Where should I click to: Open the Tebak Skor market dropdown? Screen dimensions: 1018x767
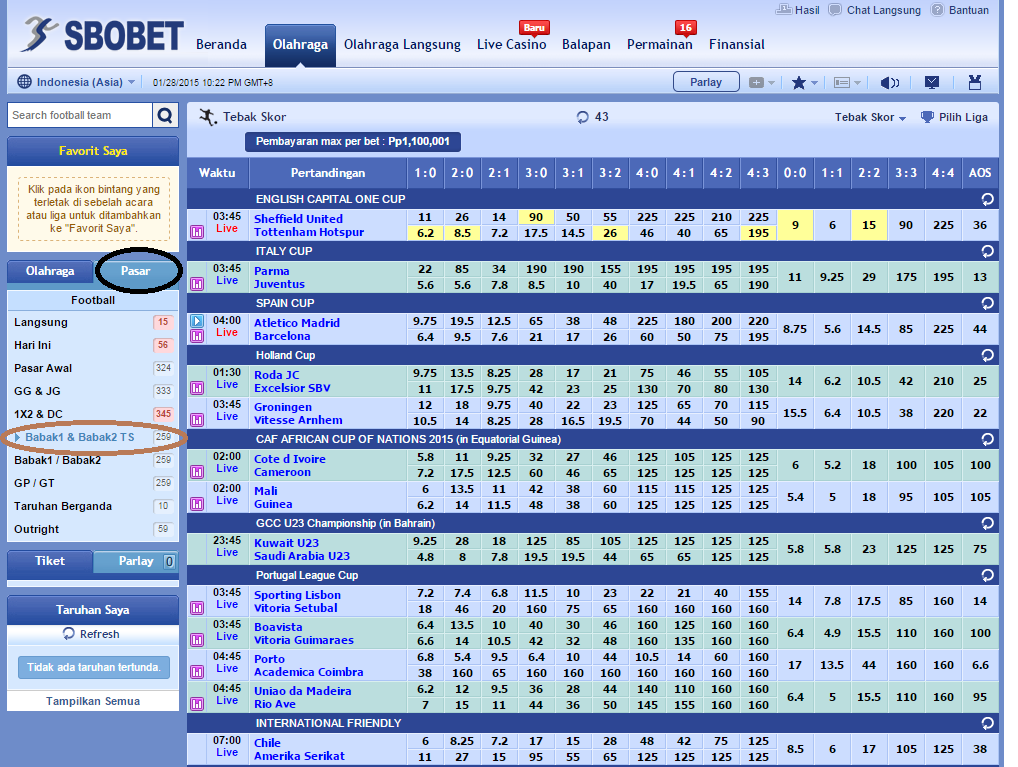coord(870,117)
